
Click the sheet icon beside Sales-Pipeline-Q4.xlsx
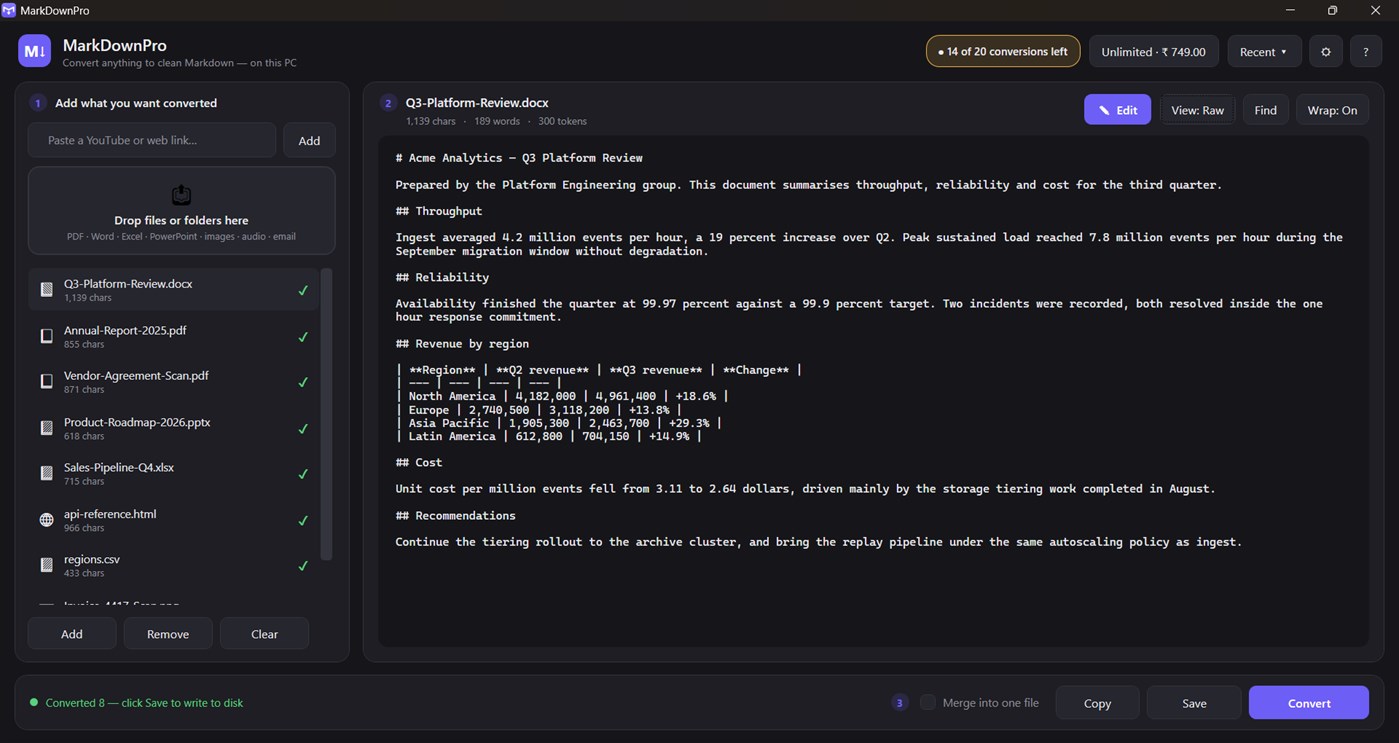coord(46,474)
